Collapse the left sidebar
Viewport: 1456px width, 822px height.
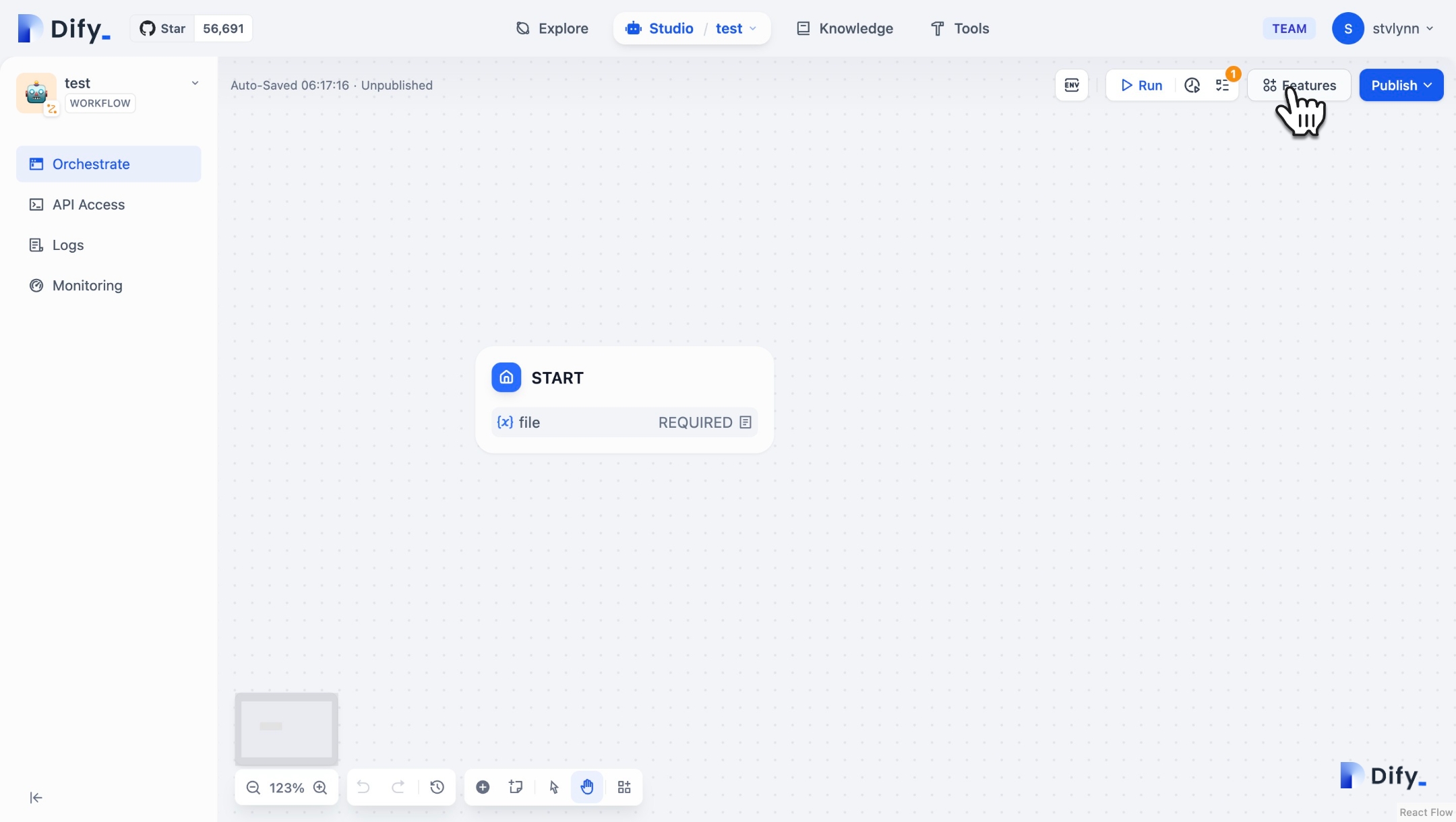point(36,798)
